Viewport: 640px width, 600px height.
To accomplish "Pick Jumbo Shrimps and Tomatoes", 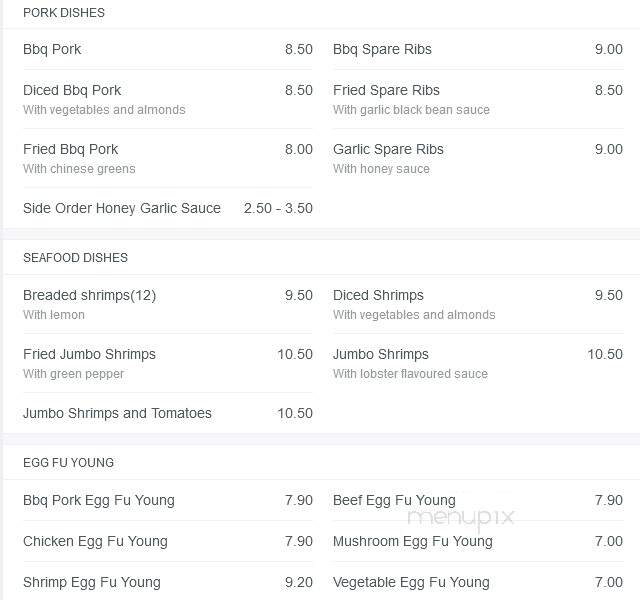I will coord(168,413).
